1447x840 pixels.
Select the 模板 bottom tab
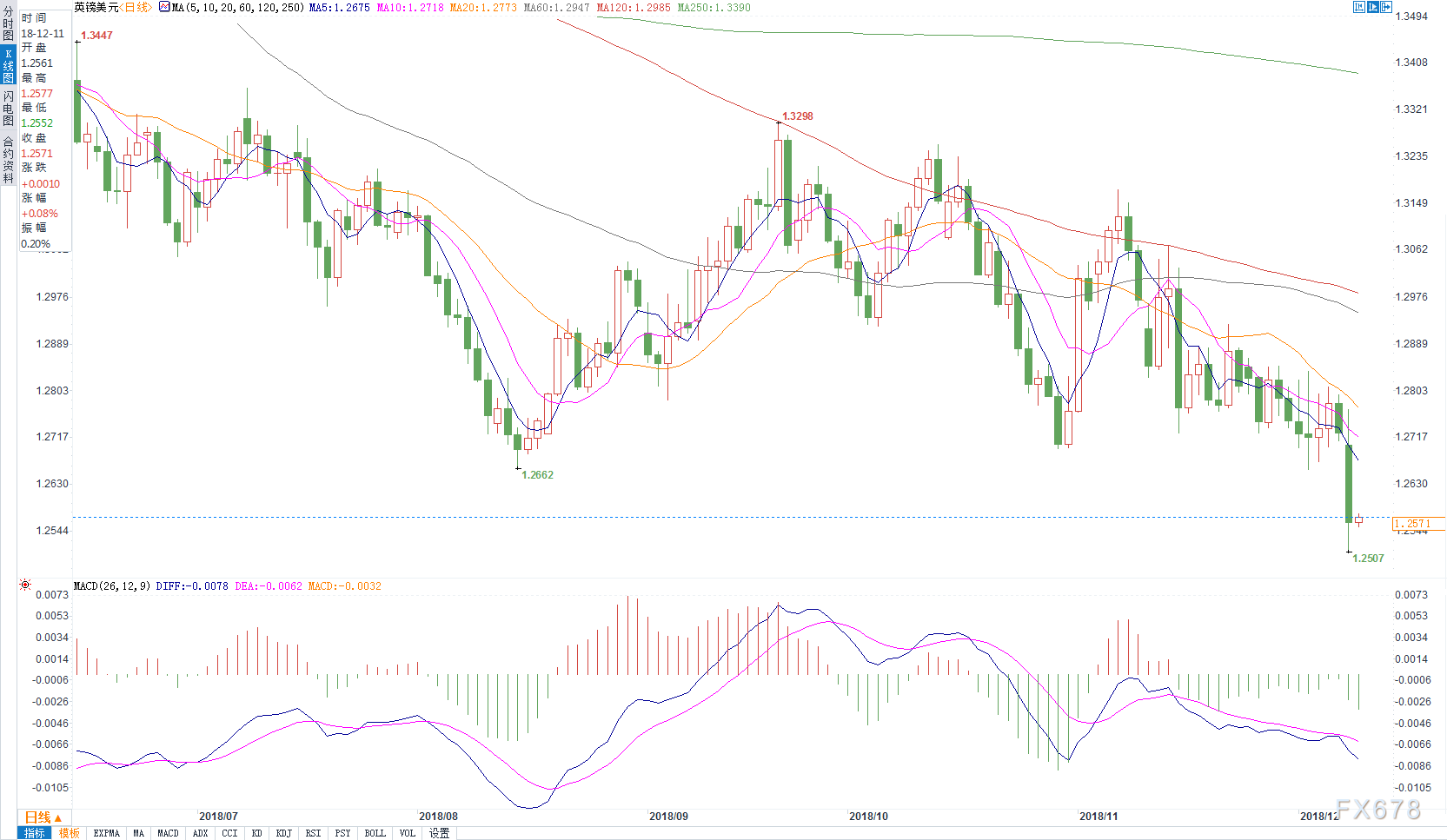point(69,833)
